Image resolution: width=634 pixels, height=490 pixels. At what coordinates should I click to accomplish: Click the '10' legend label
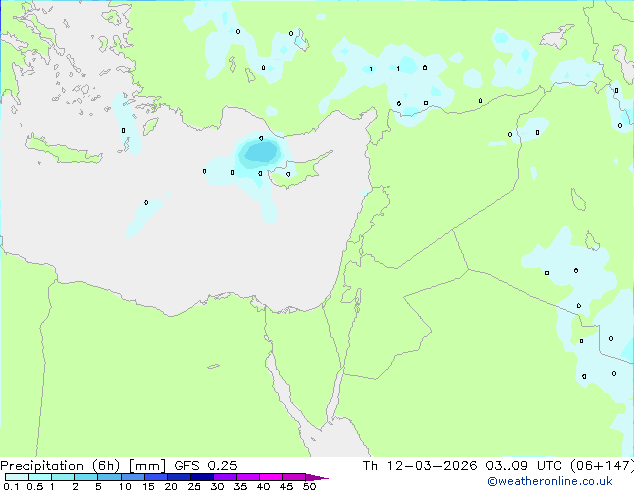point(125,486)
